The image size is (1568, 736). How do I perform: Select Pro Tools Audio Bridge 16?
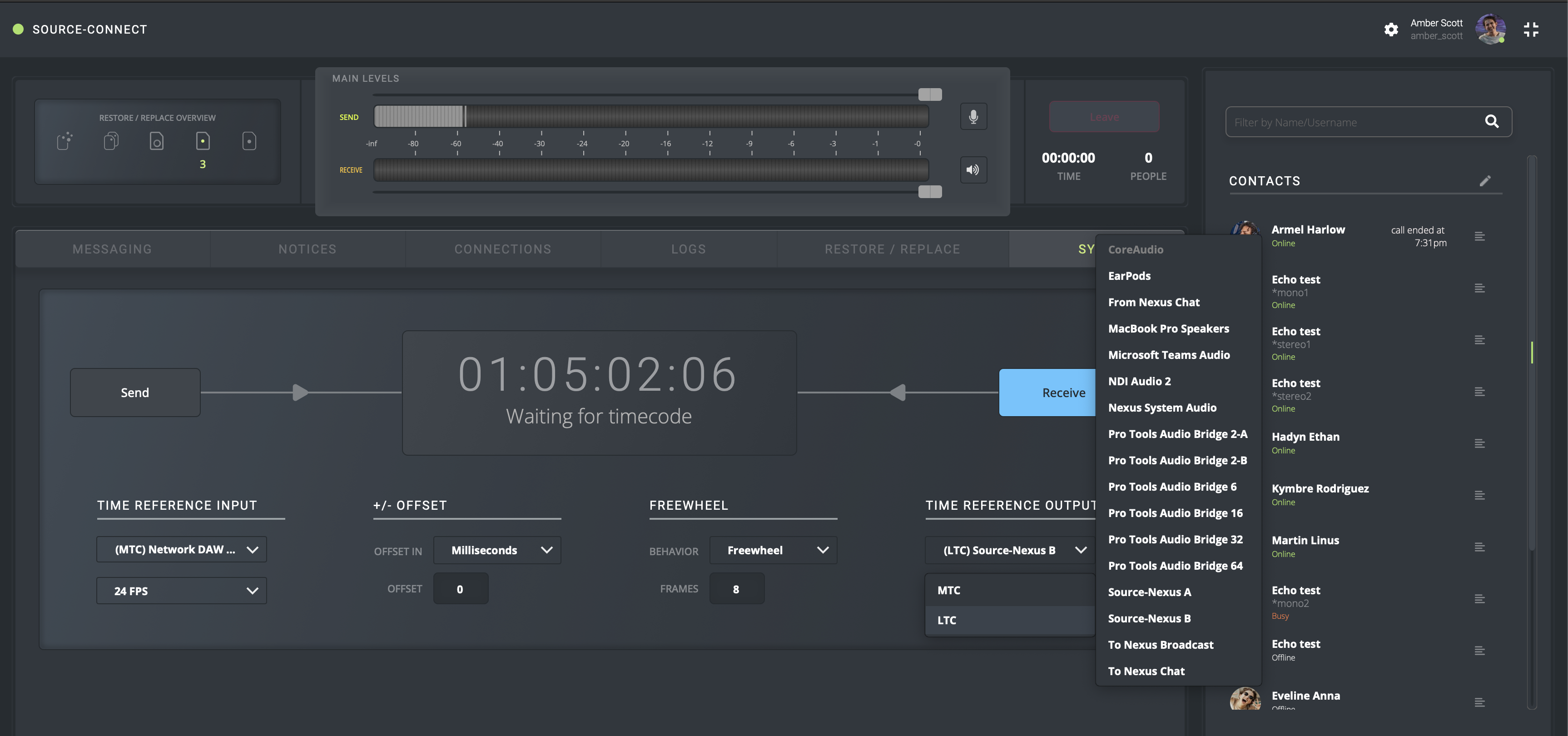point(1176,513)
